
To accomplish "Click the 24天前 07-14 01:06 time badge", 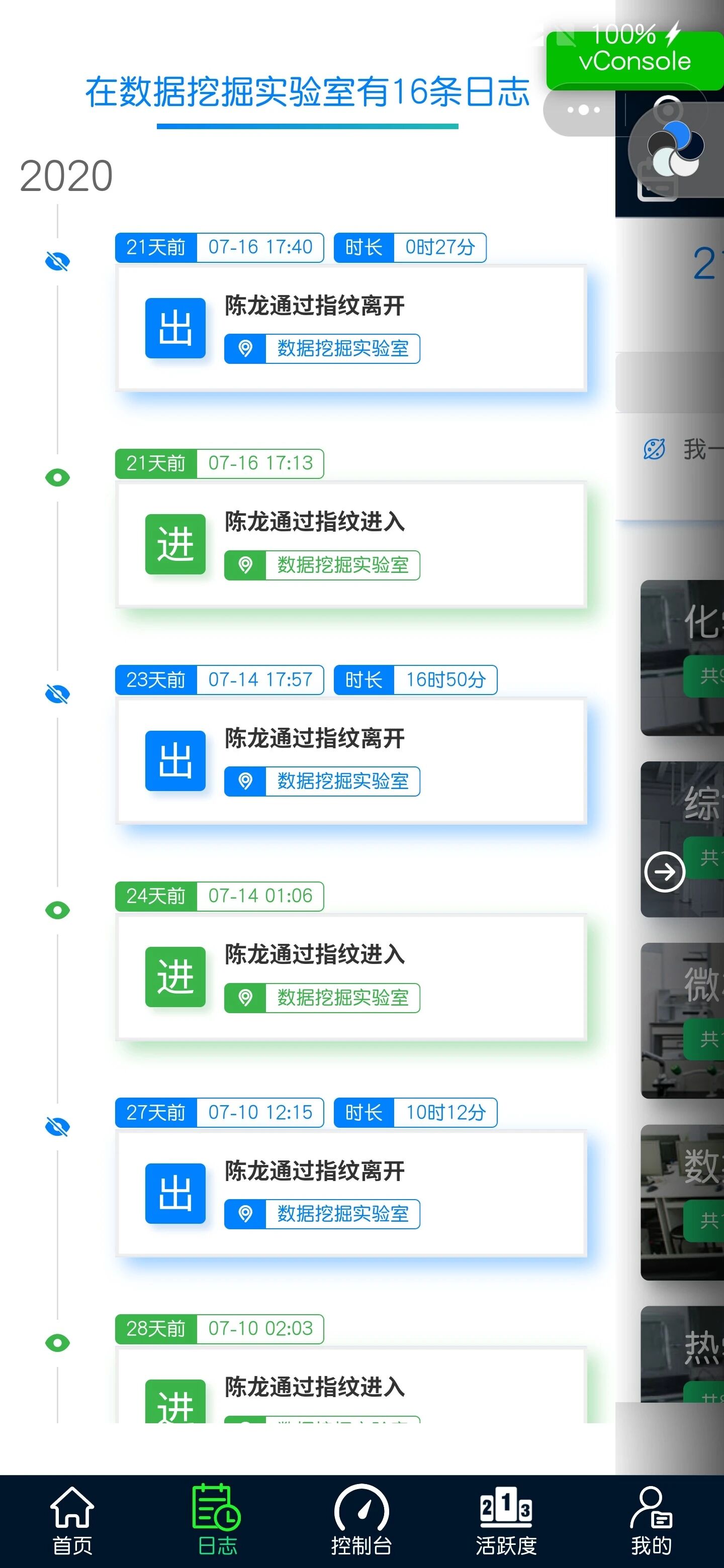I will pyautogui.click(x=219, y=896).
